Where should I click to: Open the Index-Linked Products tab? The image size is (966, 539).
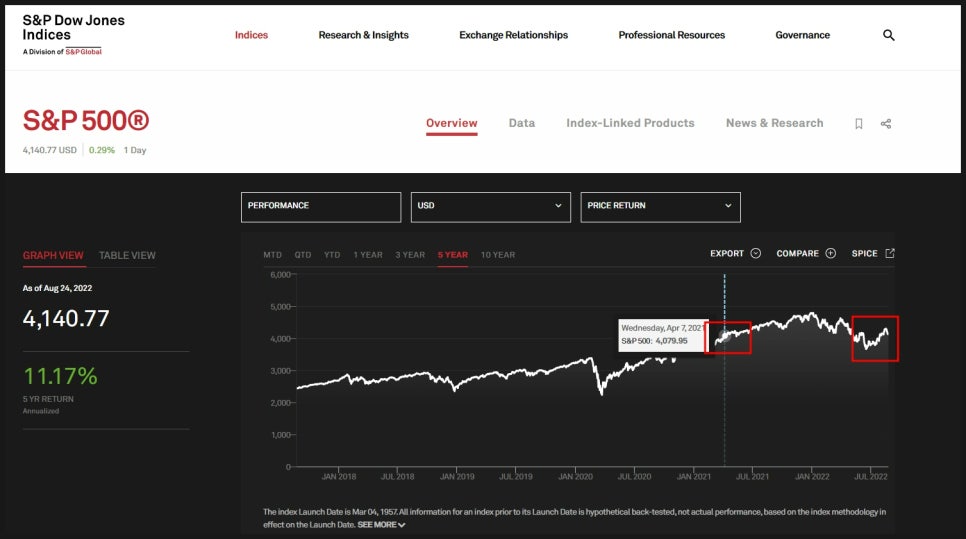630,123
